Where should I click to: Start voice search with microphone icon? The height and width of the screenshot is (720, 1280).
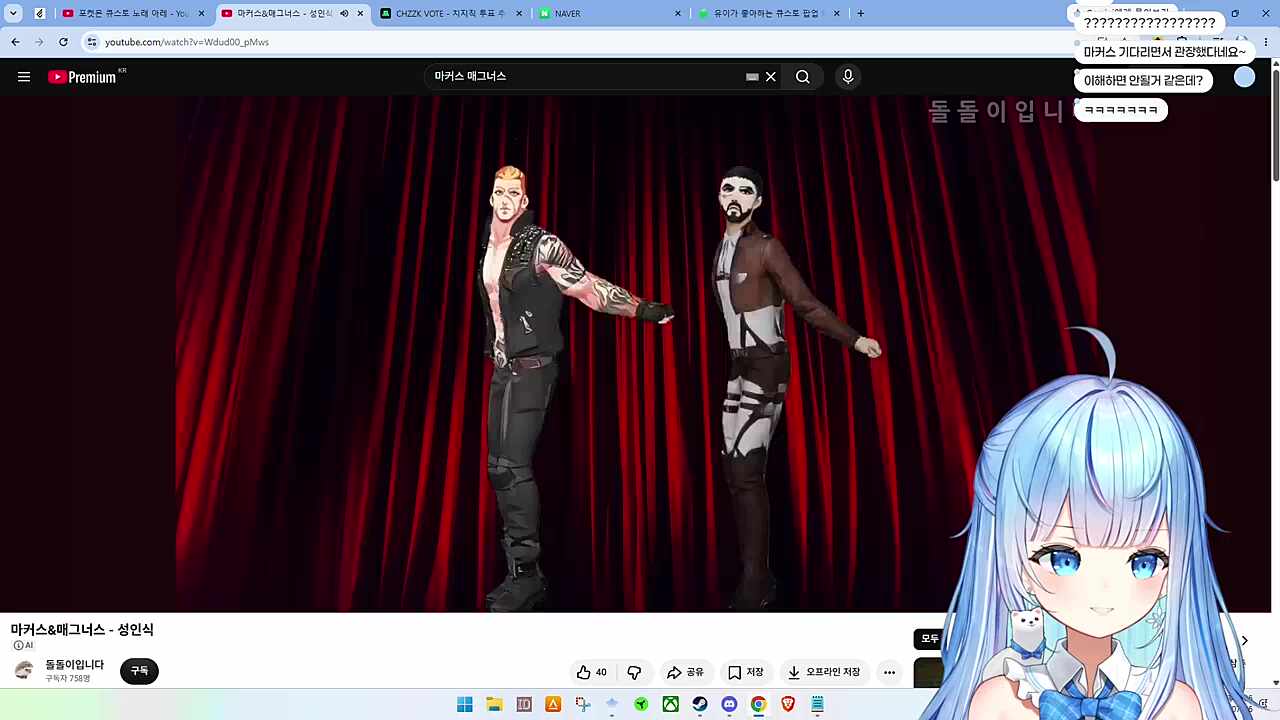pyautogui.click(x=848, y=77)
